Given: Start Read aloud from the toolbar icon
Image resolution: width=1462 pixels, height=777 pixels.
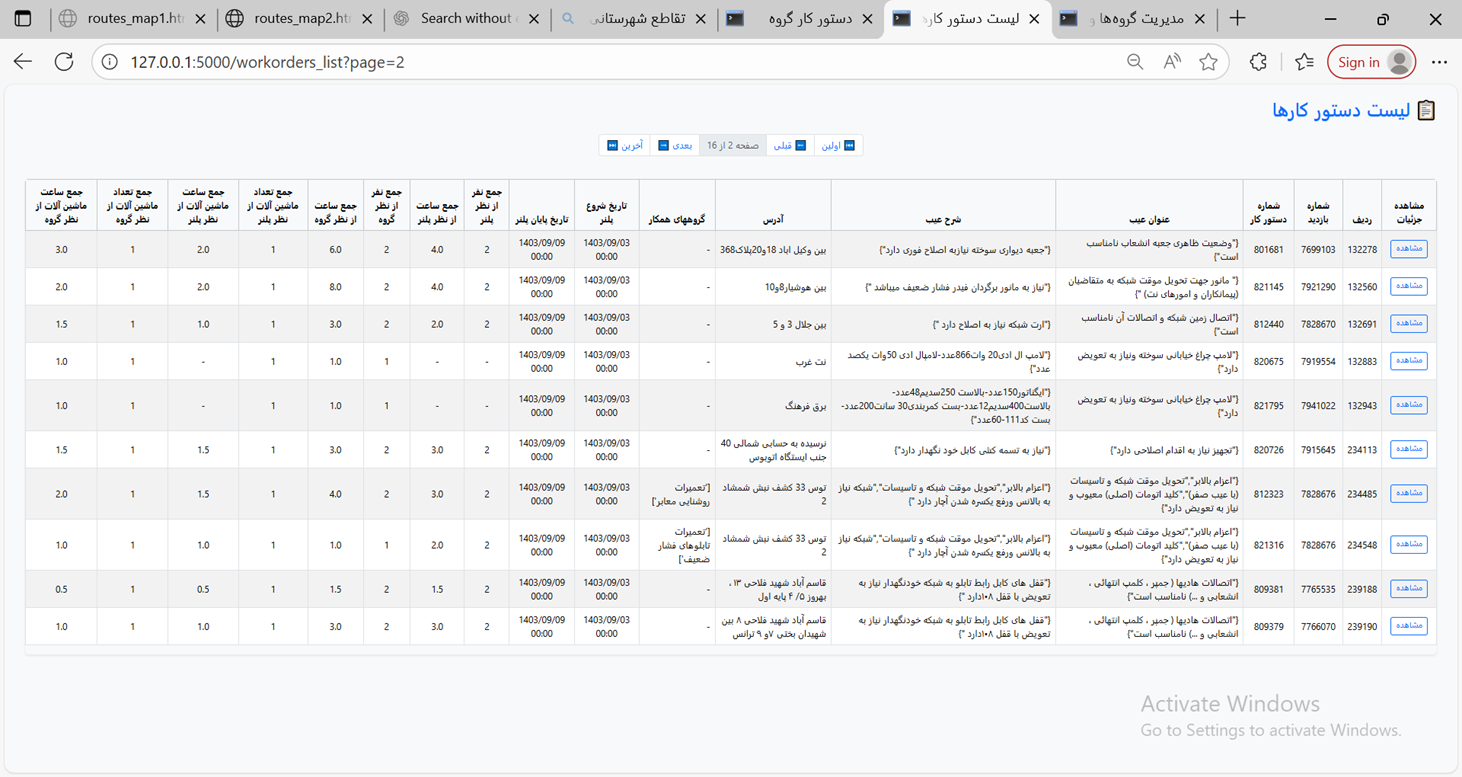Looking at the screenshot, I should (x=1171, y=61).
